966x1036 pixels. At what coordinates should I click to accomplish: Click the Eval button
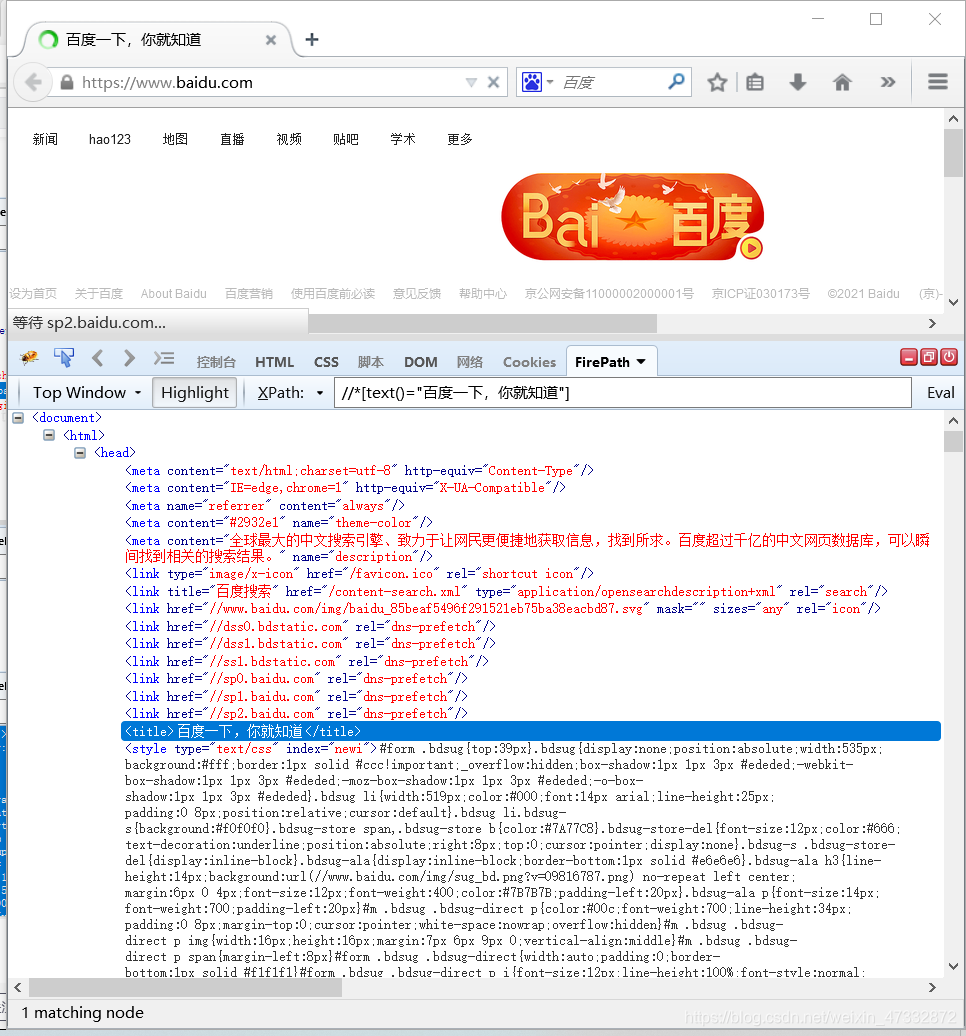(x=940, y=393)
